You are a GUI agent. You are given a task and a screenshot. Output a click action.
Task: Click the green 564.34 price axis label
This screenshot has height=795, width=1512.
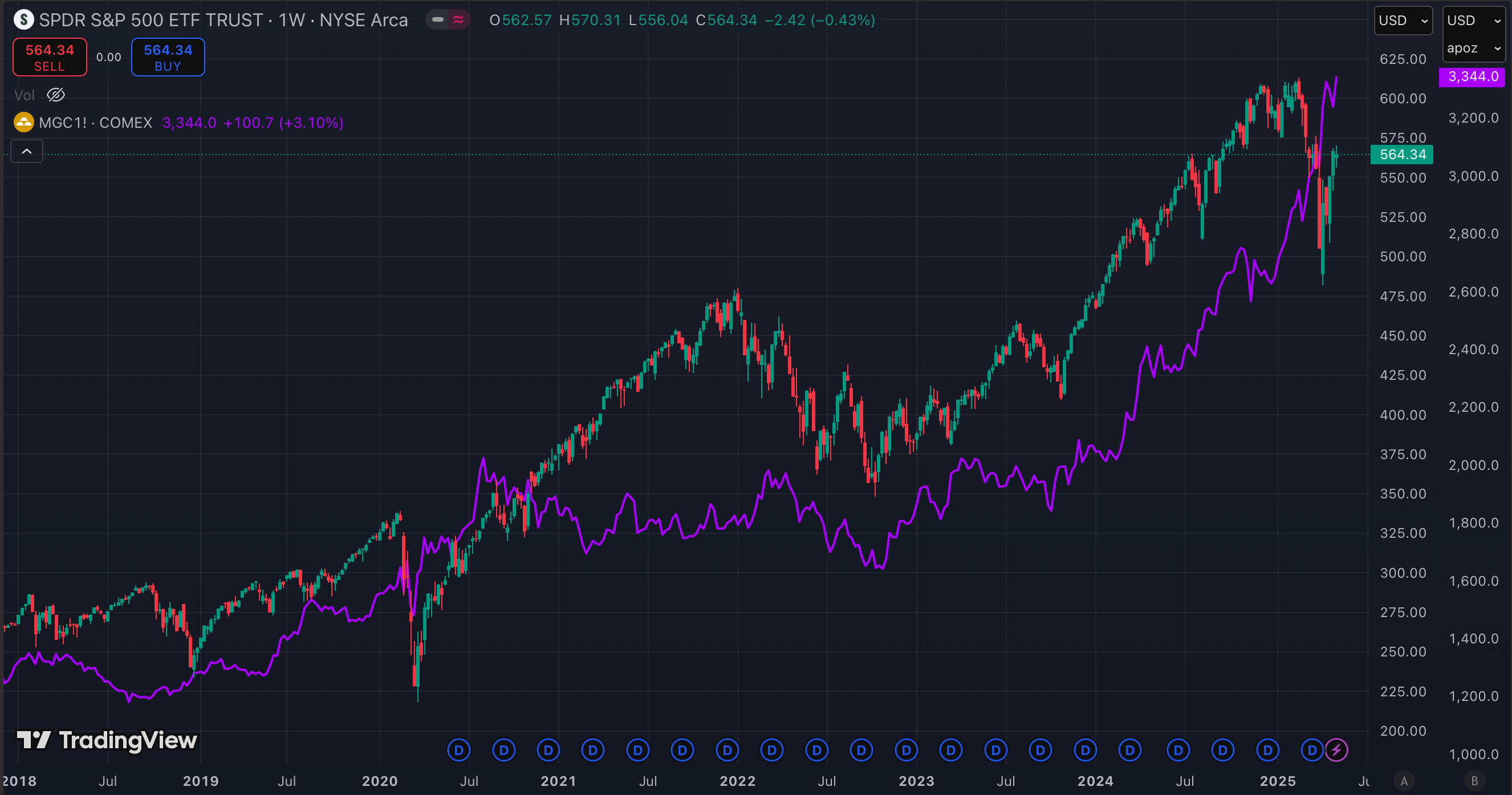[x=1402, y=155]
